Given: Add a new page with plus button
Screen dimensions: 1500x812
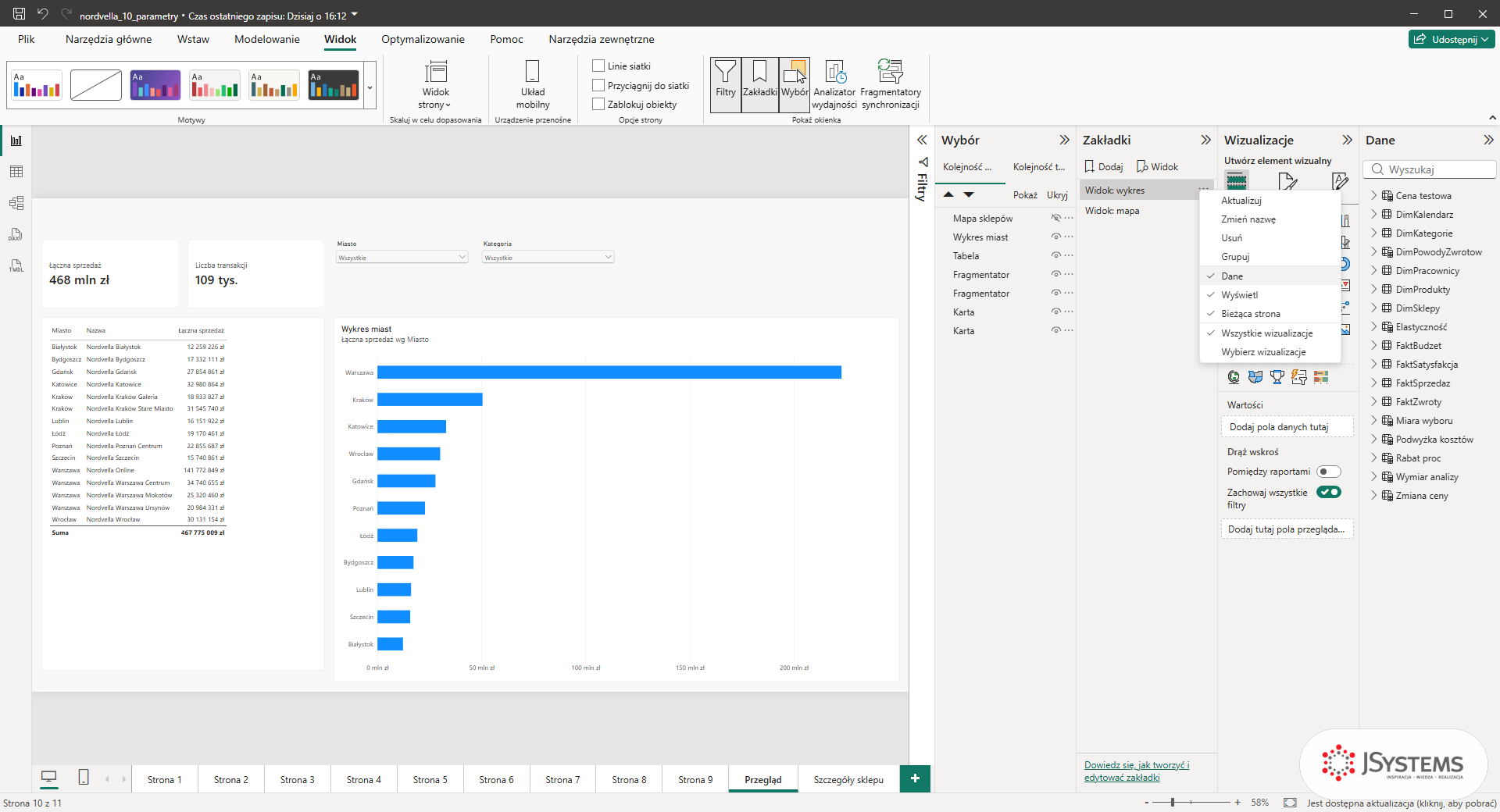Looking at the screenshot, I should click(915, 778).
